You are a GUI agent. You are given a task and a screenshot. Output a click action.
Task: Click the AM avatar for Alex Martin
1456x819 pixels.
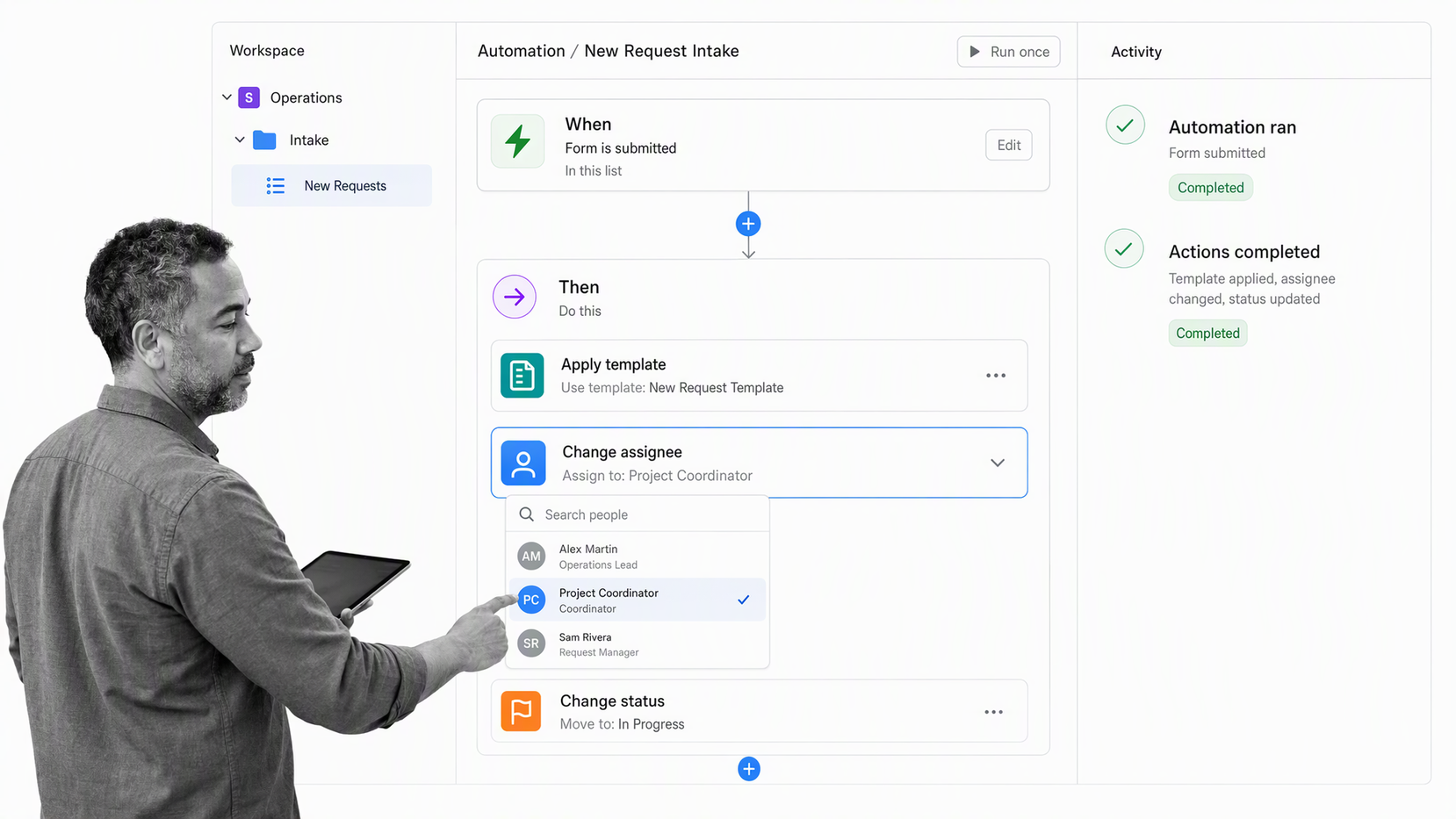point(531,557)
